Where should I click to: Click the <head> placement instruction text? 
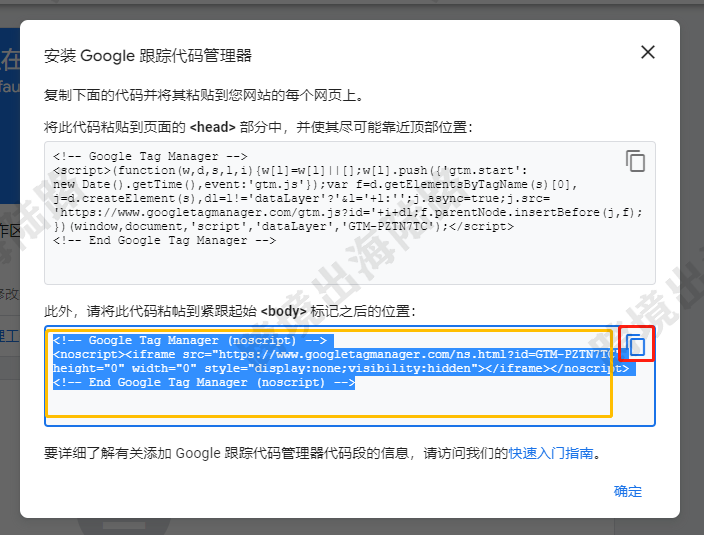(x=258, y=127)
